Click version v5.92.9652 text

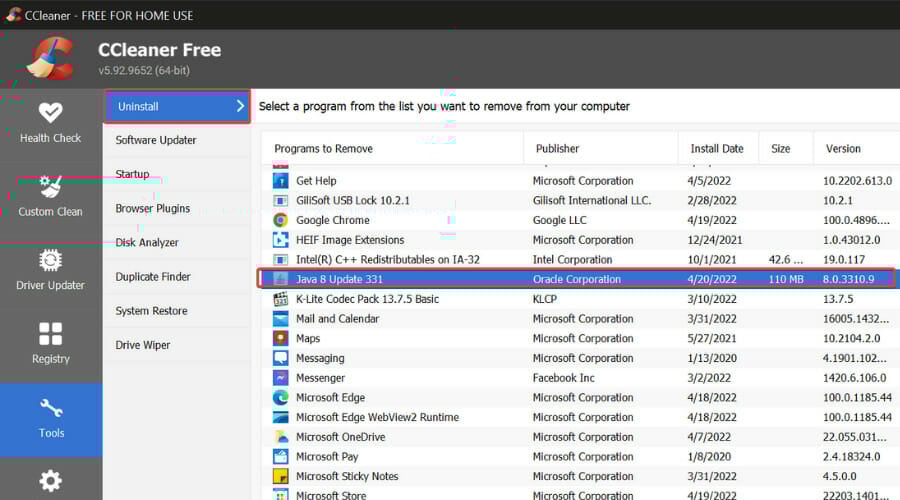tap(143, 70)
